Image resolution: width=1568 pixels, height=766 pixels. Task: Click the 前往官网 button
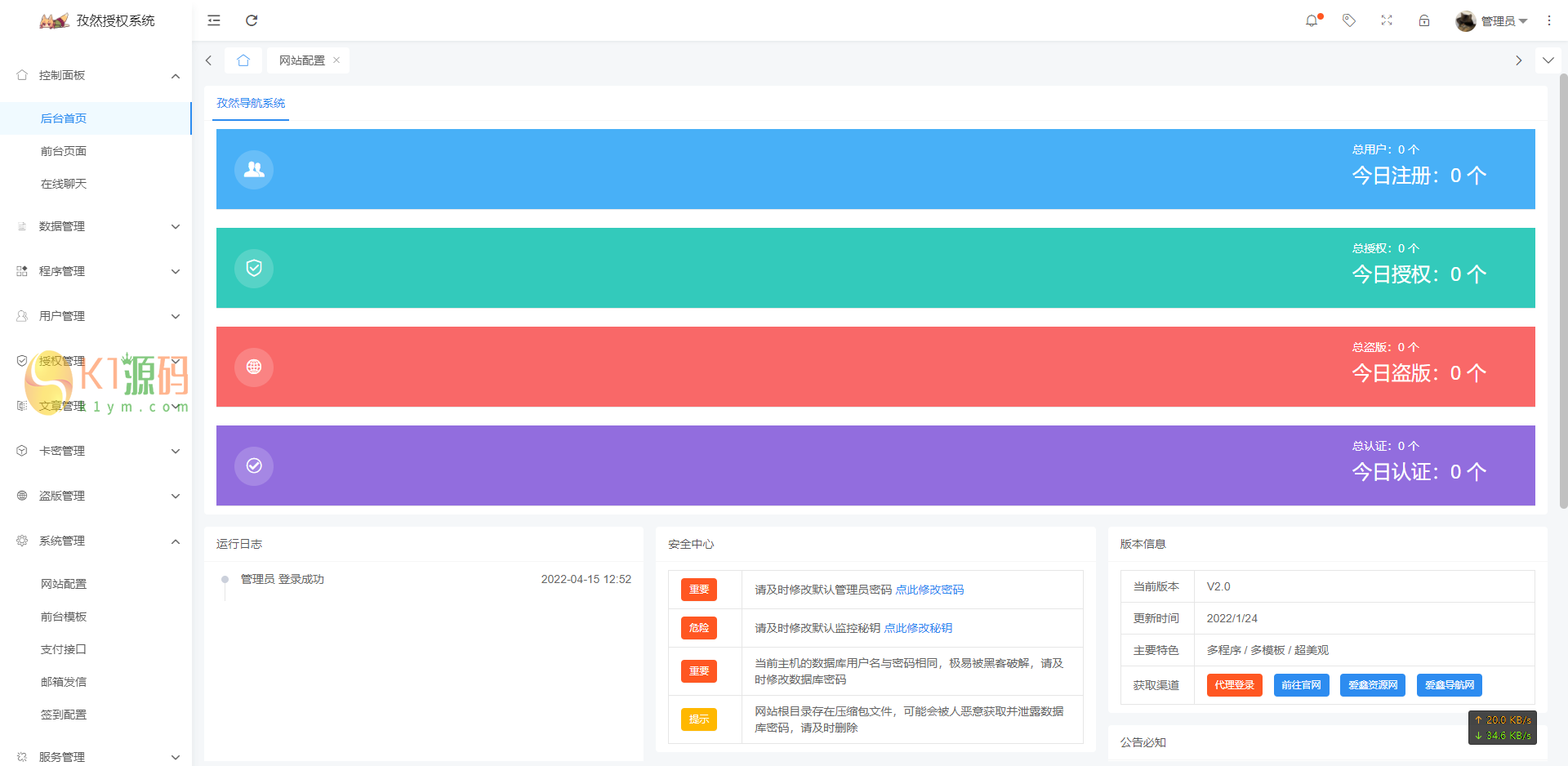(x=1301, y=685)
